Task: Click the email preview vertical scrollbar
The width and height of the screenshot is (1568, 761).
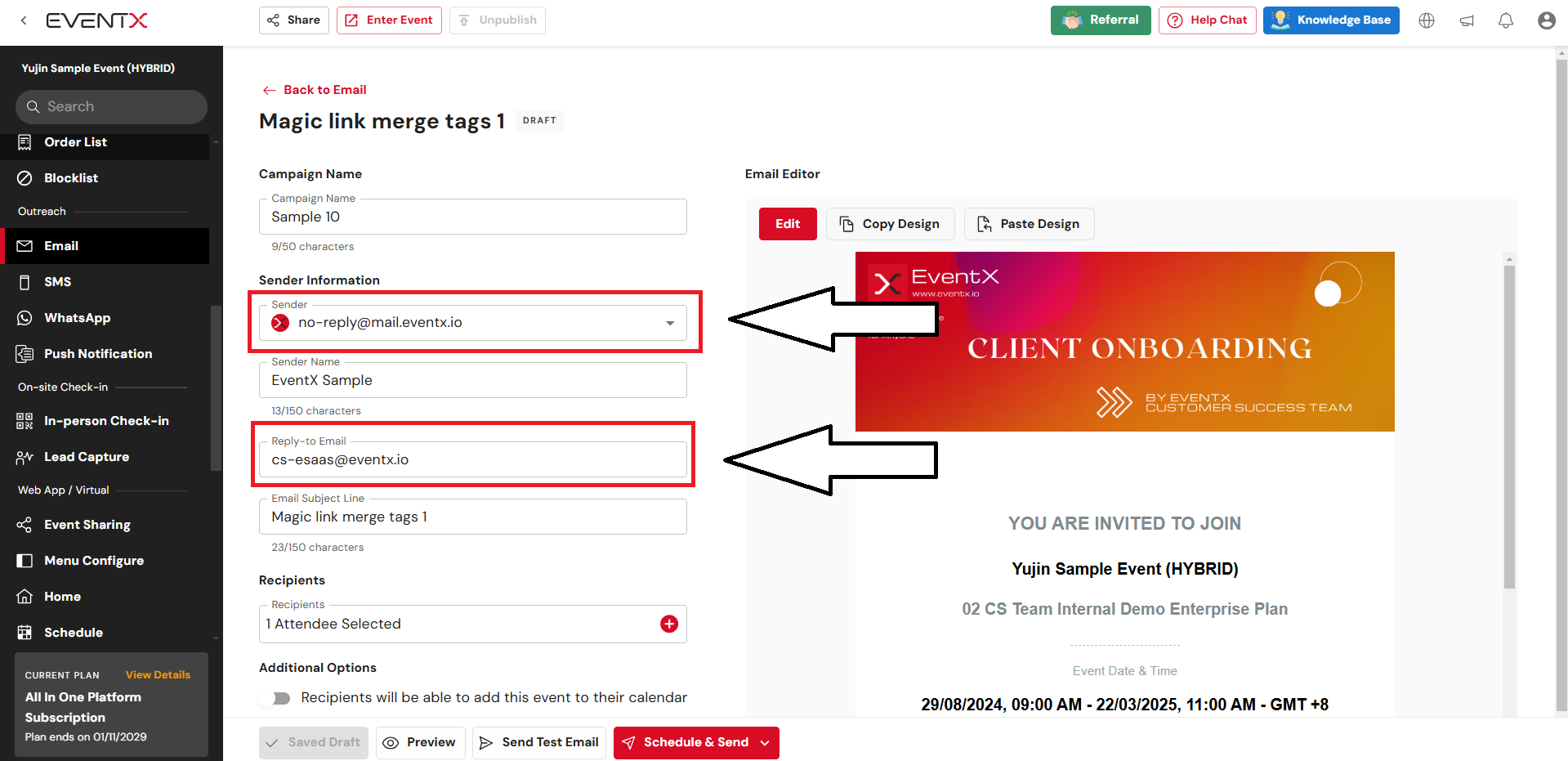Action: pos(1509,425)
